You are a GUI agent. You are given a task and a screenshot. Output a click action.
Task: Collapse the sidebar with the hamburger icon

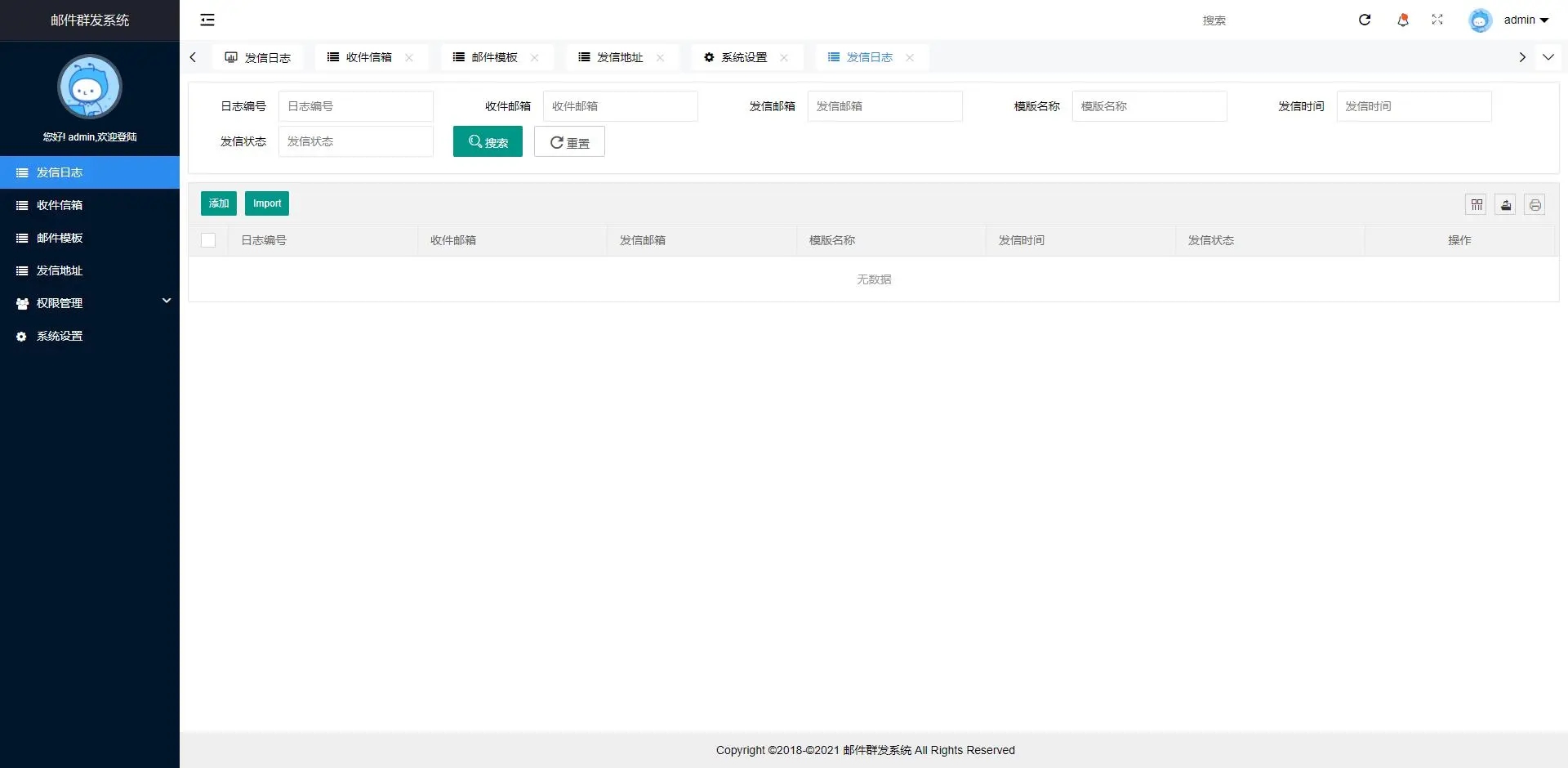207,20
